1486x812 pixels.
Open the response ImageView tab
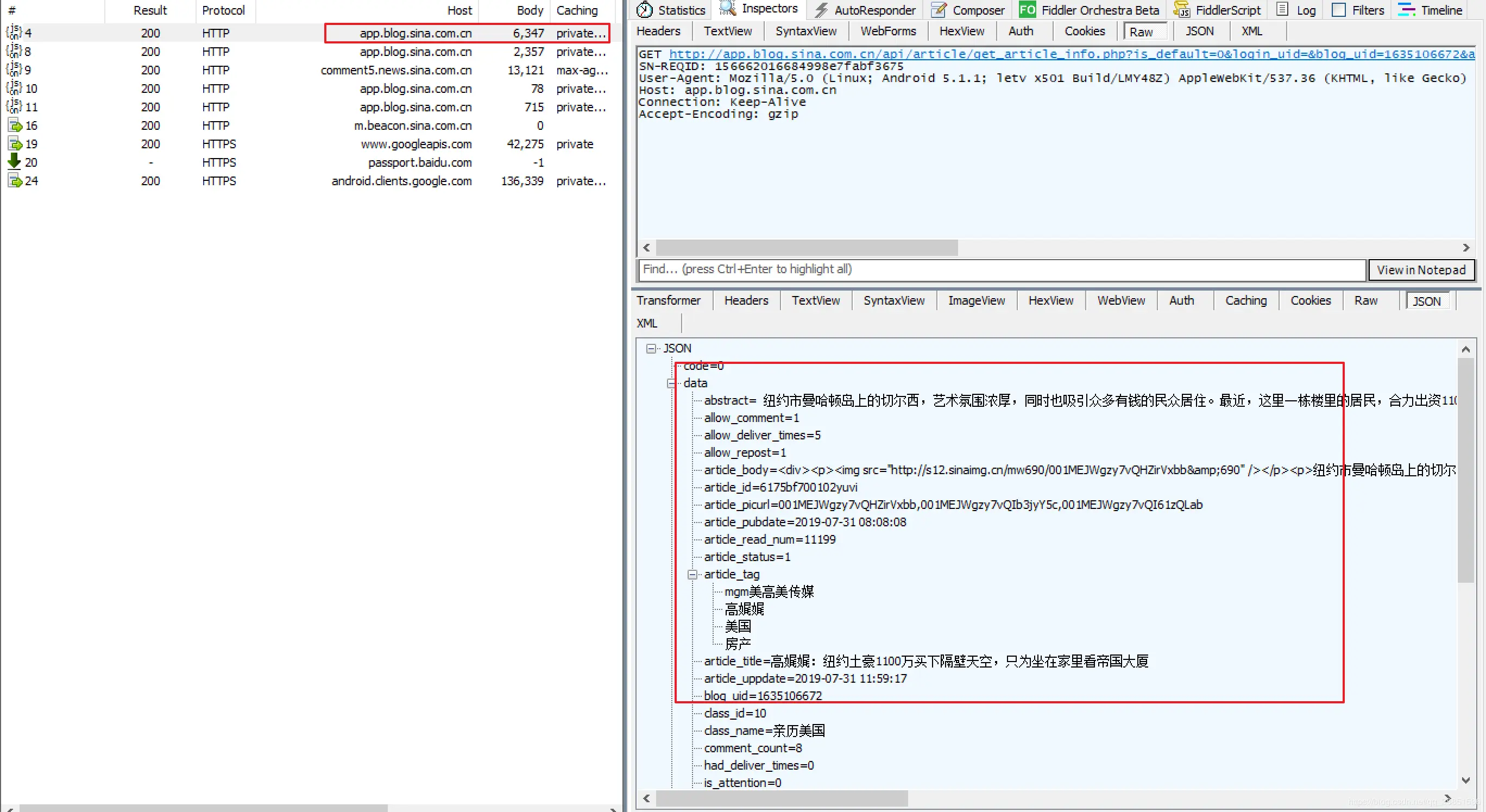[976, 300]
